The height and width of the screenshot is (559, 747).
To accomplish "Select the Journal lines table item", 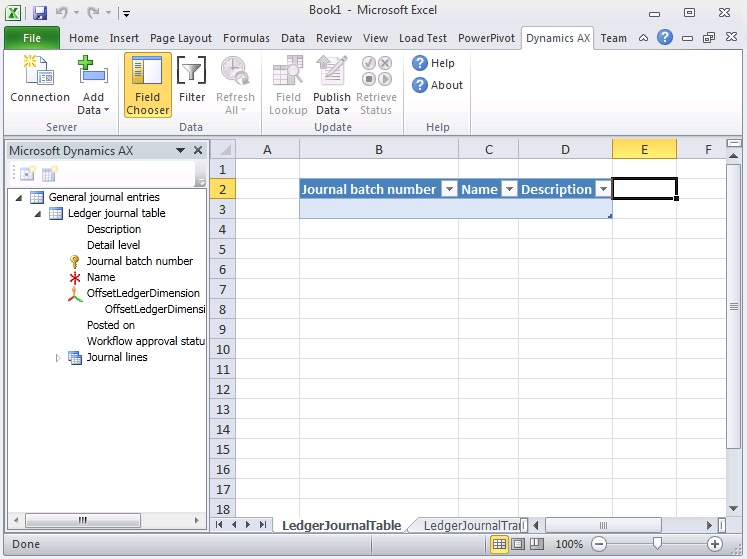I will tap(117, 357).
